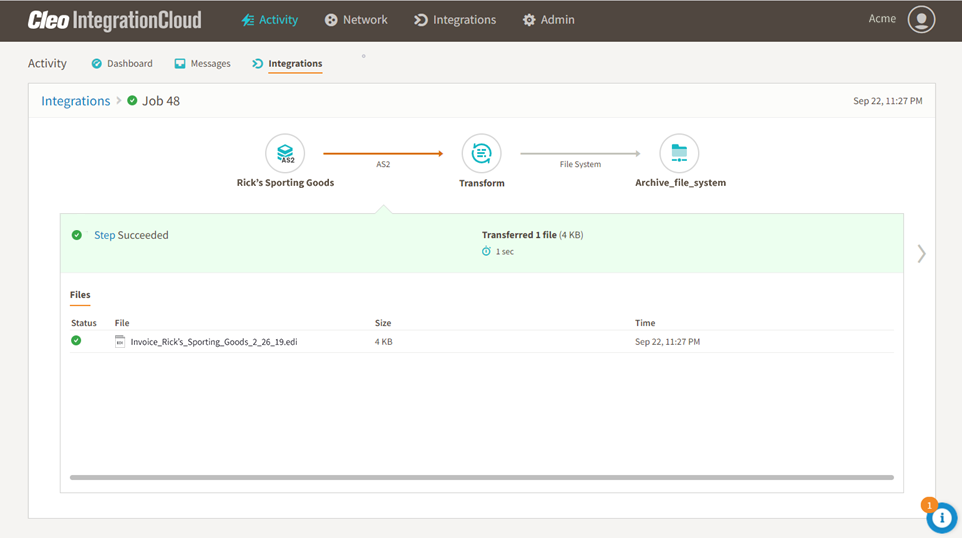Click the green file status checkmark
Viewport: 962px width, 538px height.
(x=76, y=341)
